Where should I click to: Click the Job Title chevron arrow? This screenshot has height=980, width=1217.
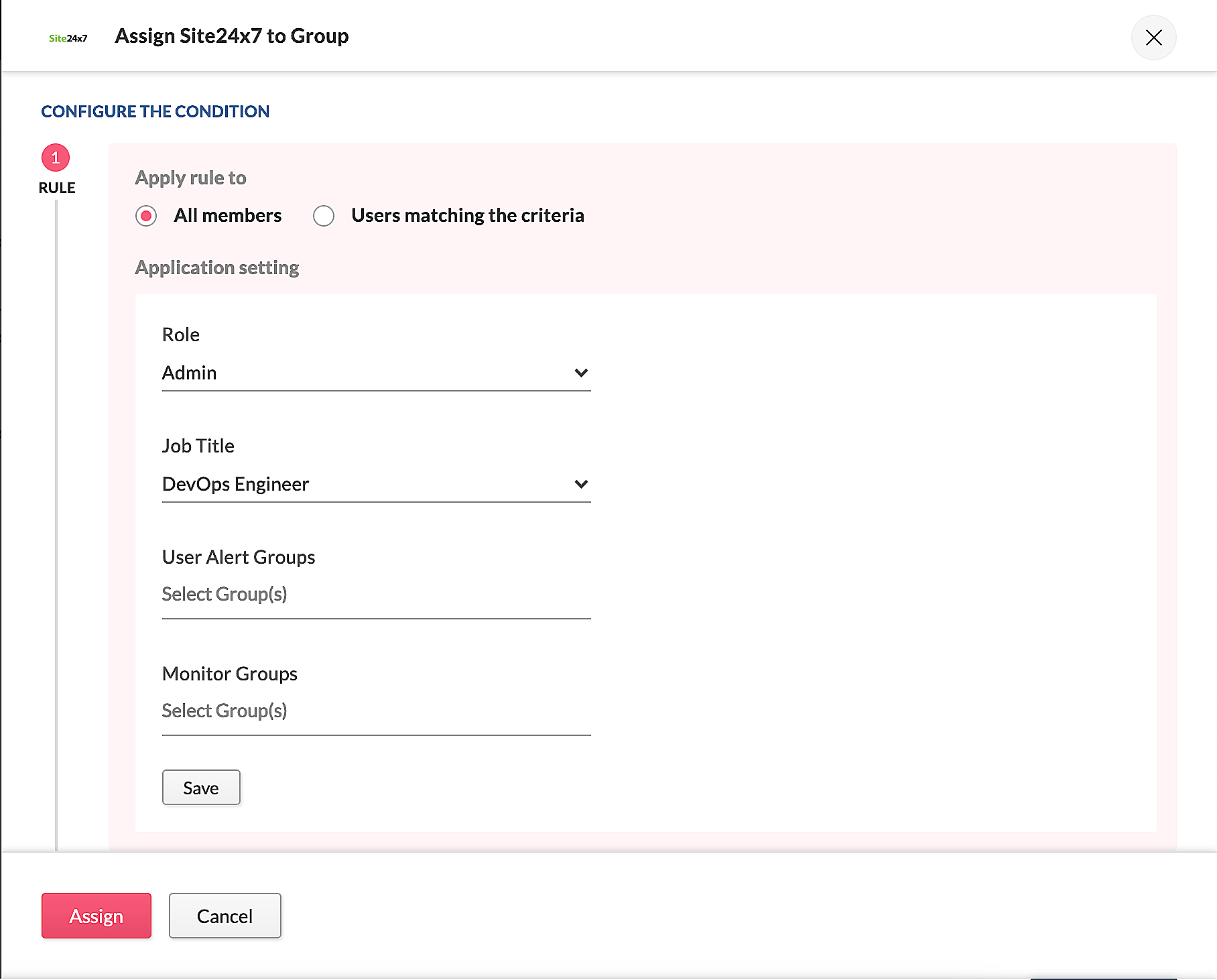(x=581, y=484)
